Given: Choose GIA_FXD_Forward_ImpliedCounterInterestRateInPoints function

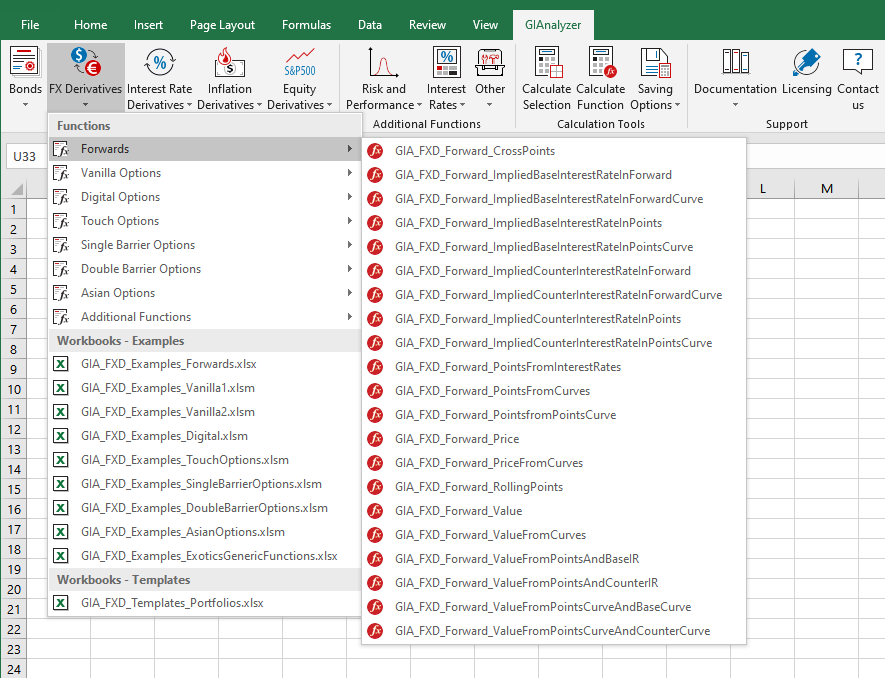Looking at the screenshot, I should tap(554, 319).
